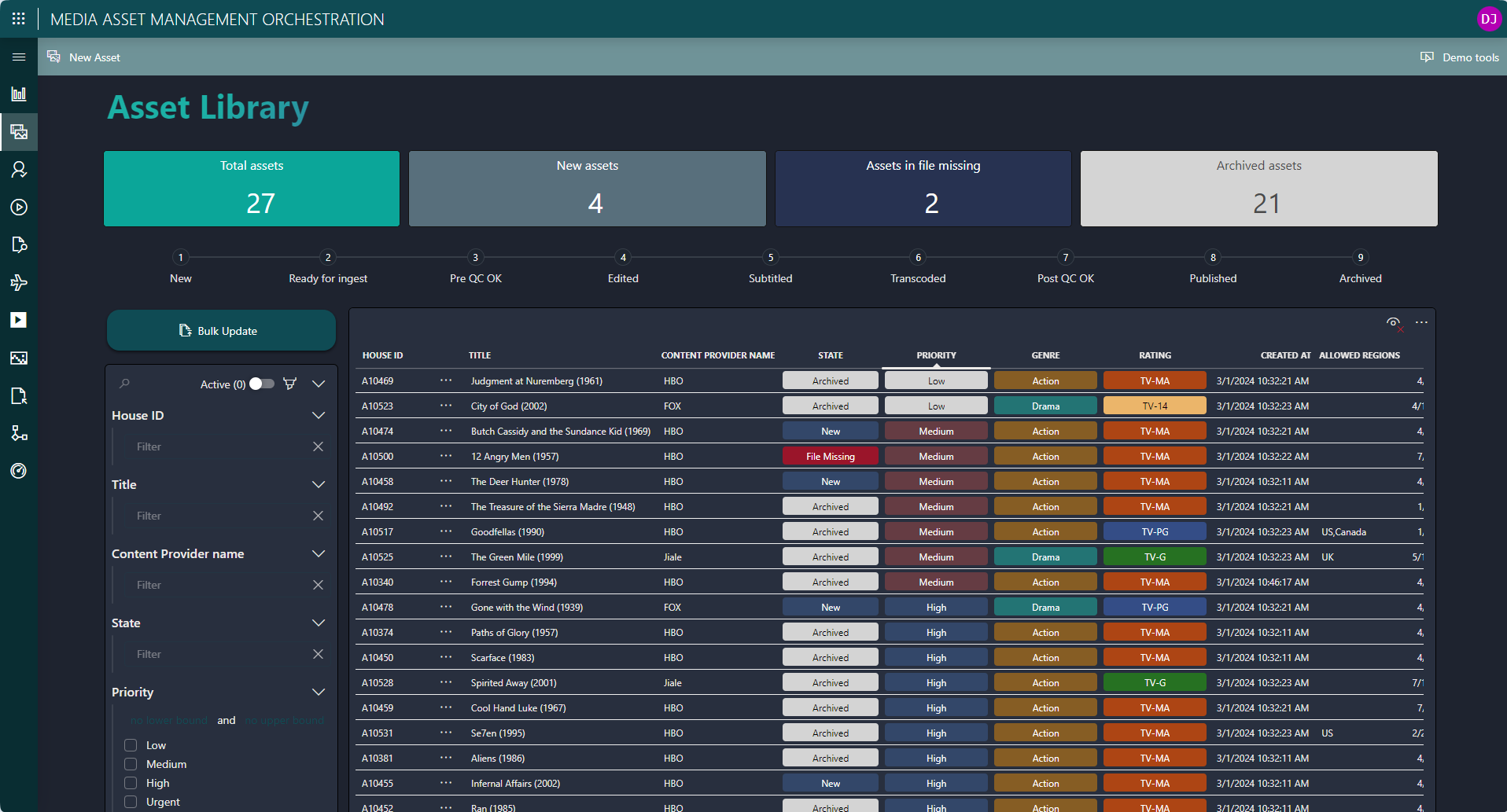Select workflow step 6 Transcoded
This screenshot has height=812, width=1507.
pos(918,267)
